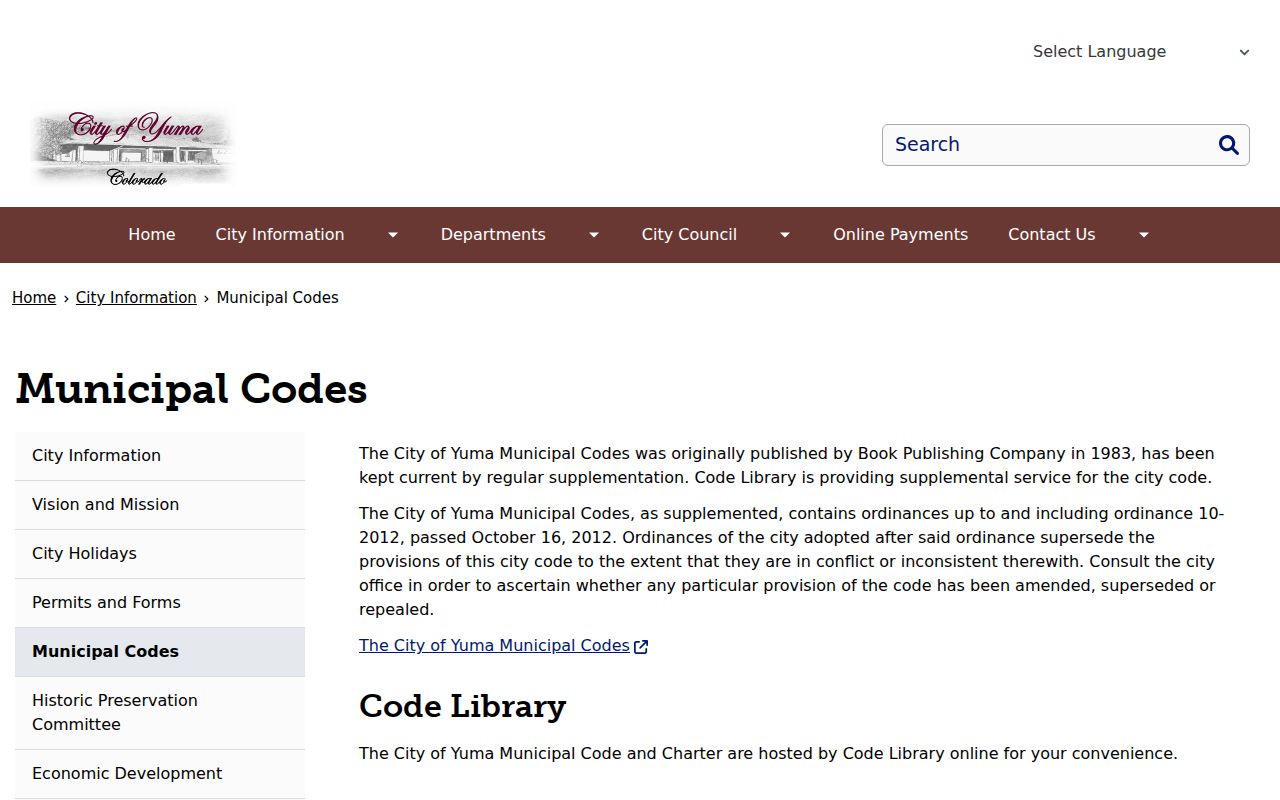Click the Code Library heading
Screen dimensions: 1280x800
(x=462, y=707)
